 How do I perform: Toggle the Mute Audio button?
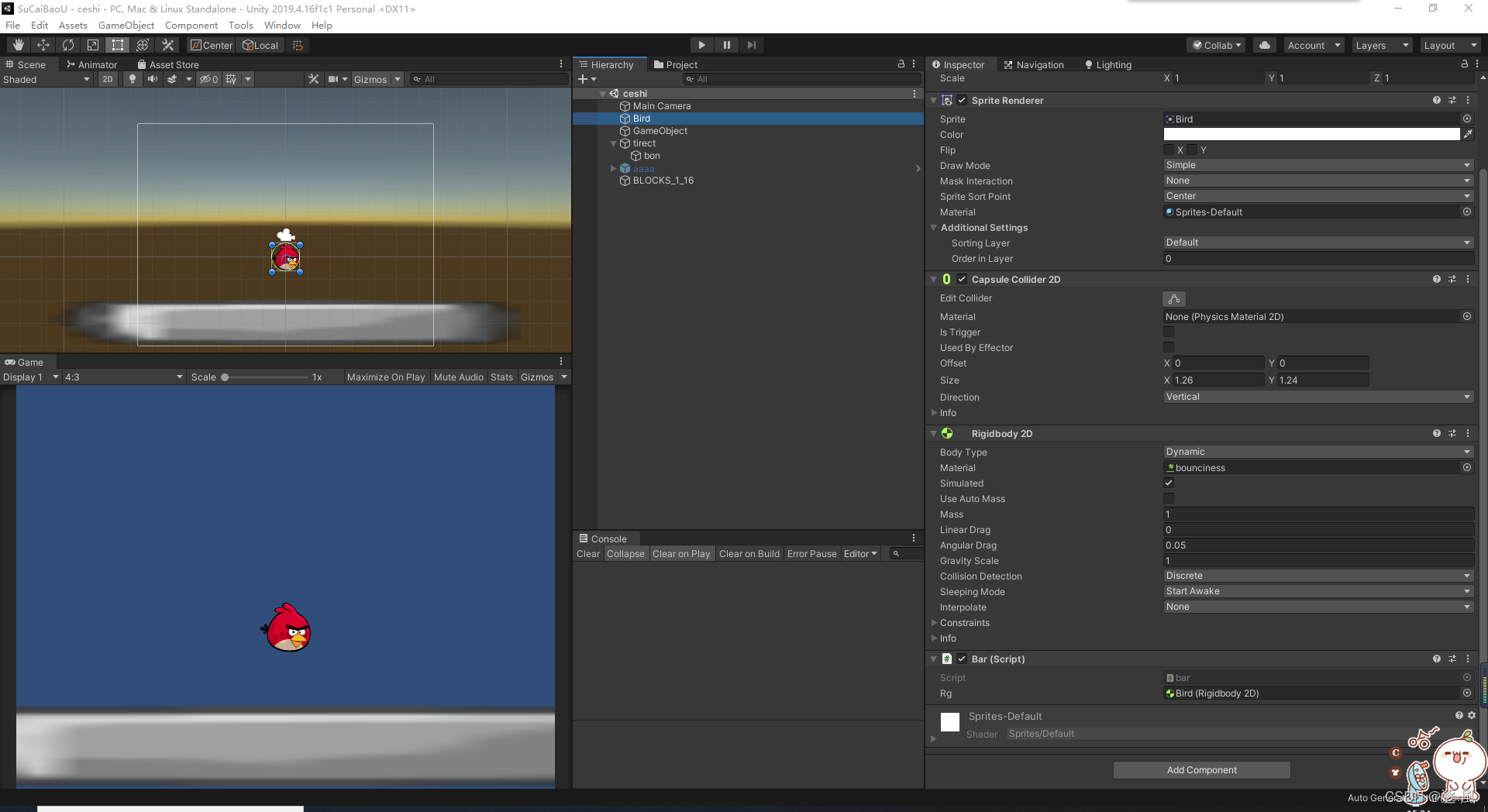pyautogui.click(x=458, y=377)
